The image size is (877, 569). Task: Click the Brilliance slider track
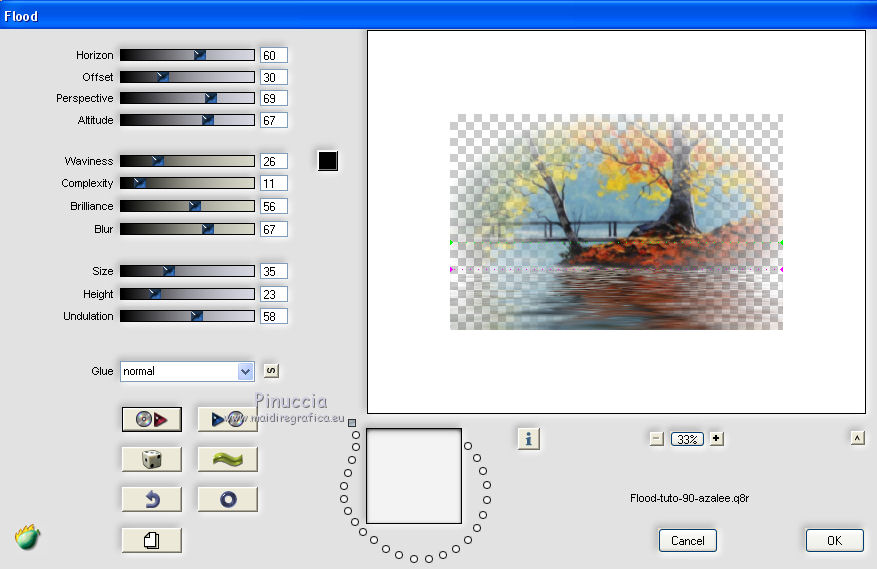[x=187, y=206]
